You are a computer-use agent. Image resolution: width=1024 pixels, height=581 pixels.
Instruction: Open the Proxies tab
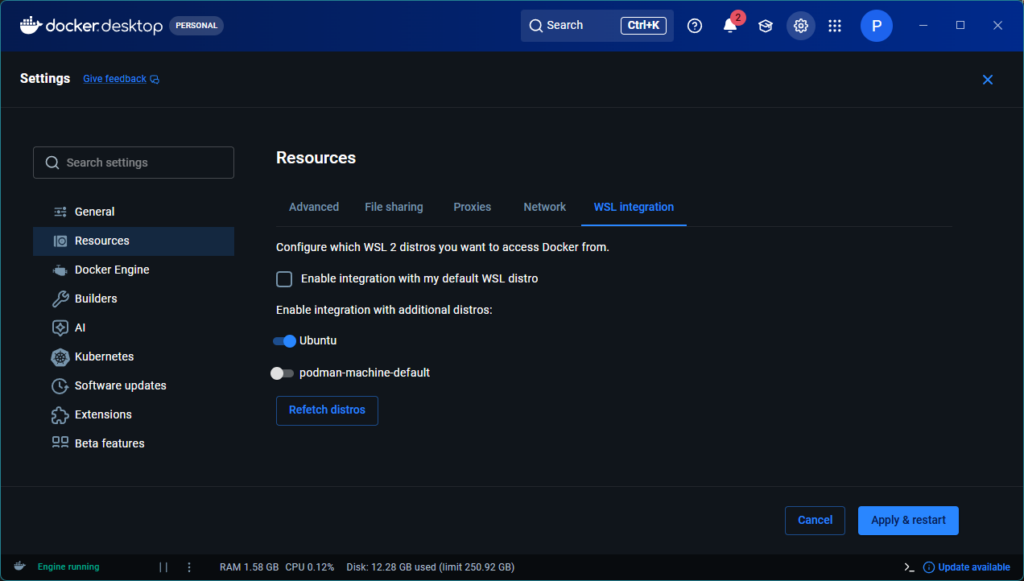[472, 207]
